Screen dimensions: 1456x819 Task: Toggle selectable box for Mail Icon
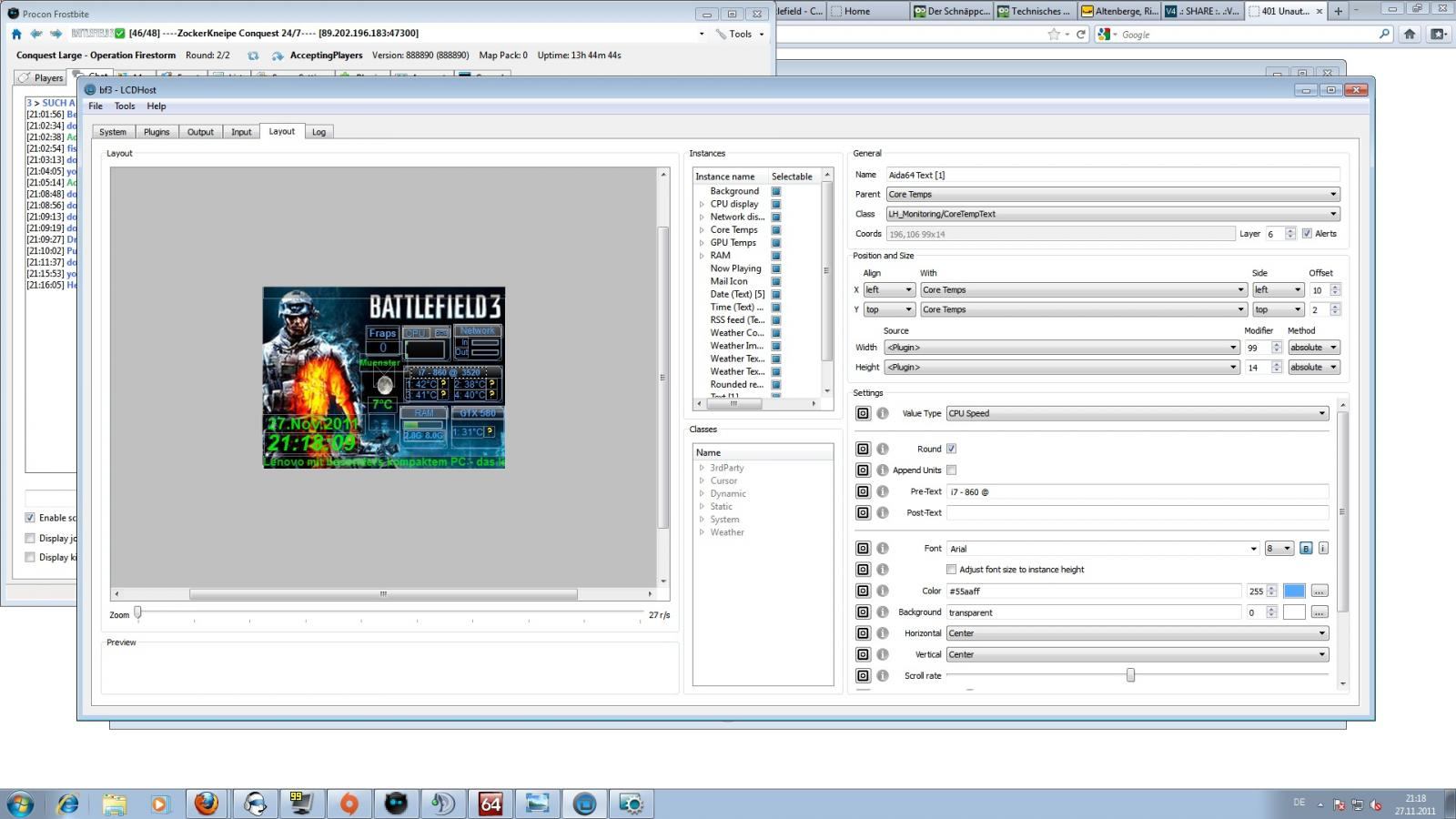click(776, 281)
